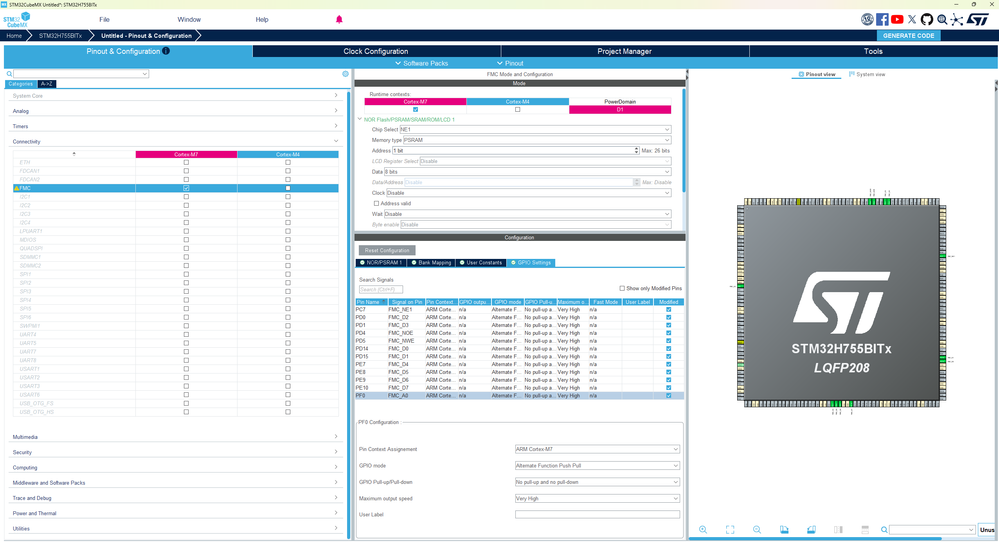999x544 pixels.
Task: Click Reset Configuration button
Action: 387,250
